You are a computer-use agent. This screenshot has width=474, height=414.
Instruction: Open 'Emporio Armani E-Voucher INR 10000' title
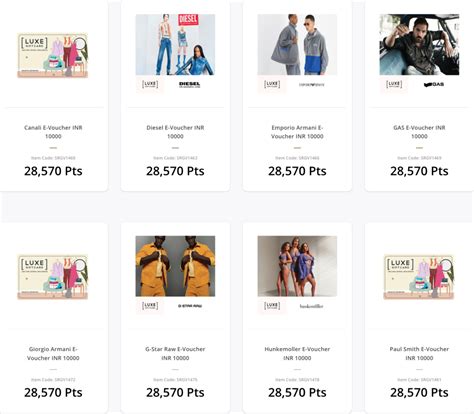(297, 132)
